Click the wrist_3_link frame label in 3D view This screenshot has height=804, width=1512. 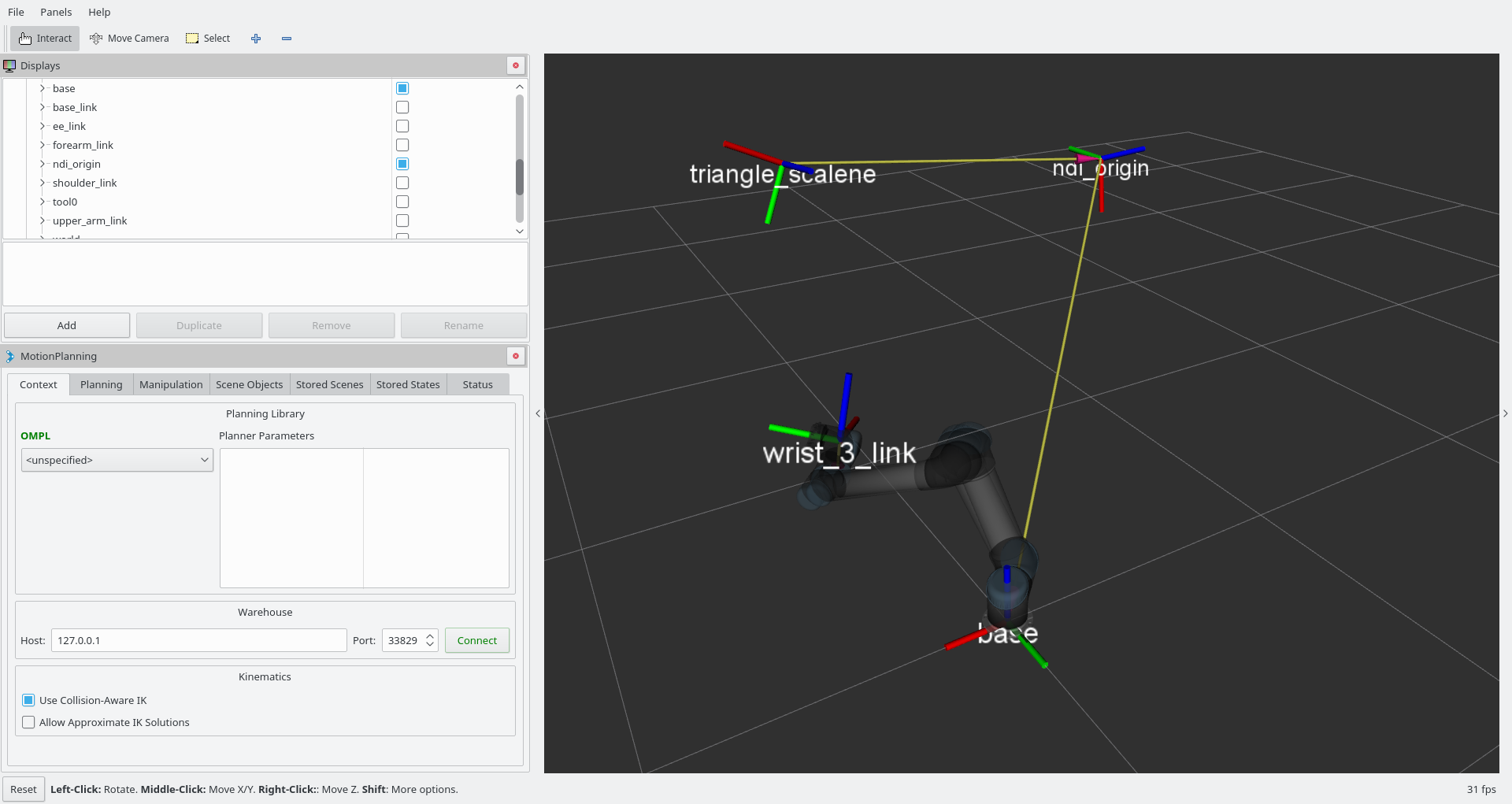[x=839, y=453]
